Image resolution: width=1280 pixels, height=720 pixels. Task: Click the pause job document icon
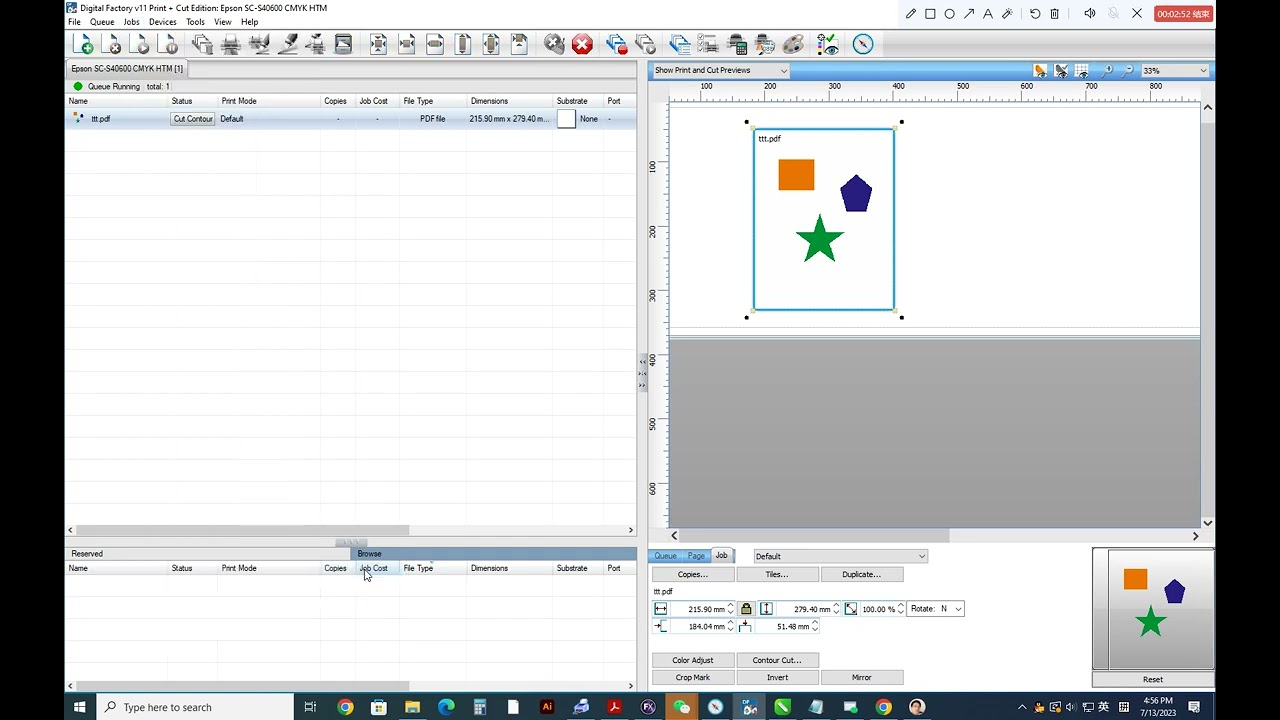pos(168,44)
